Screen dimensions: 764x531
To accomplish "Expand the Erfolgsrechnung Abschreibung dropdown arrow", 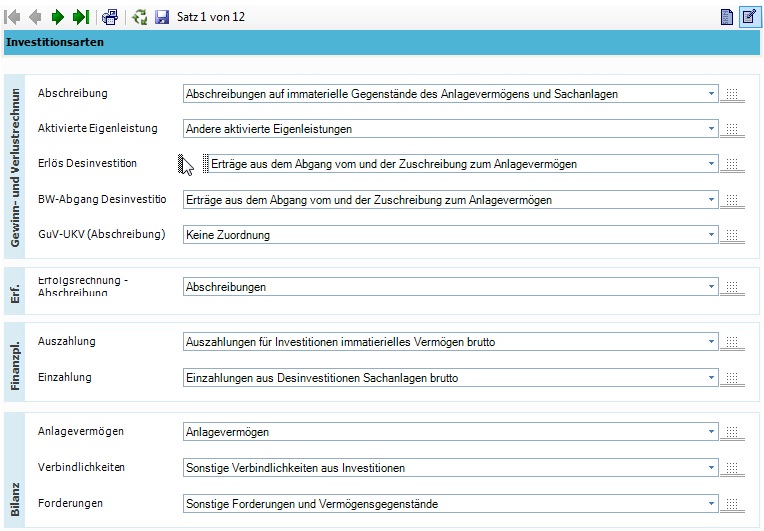I will (711, 287).
